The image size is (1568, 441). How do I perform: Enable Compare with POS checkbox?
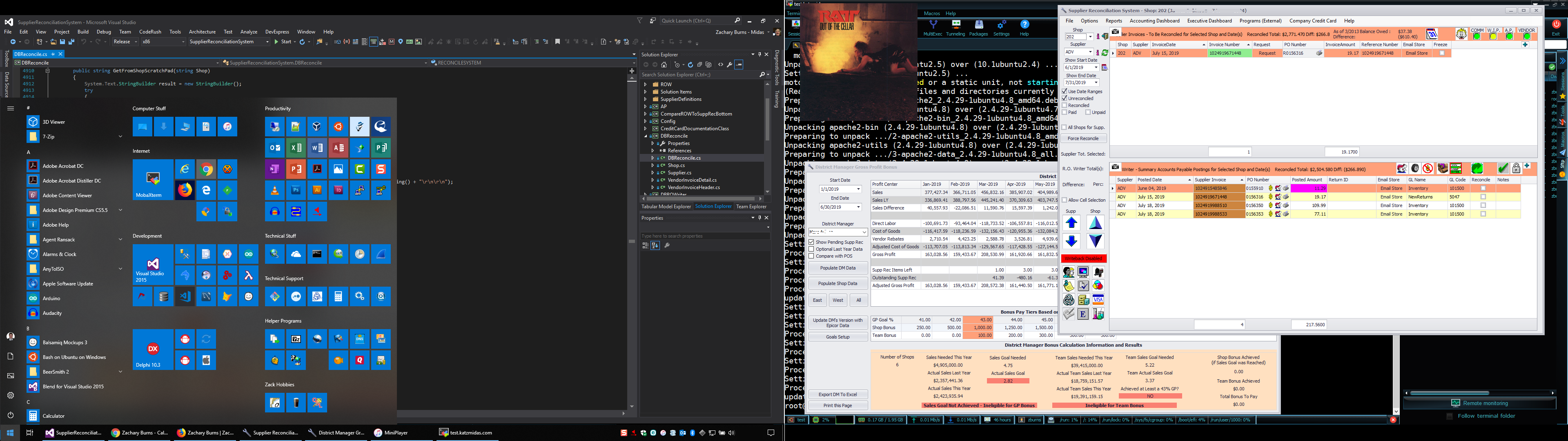coord(811,256)
